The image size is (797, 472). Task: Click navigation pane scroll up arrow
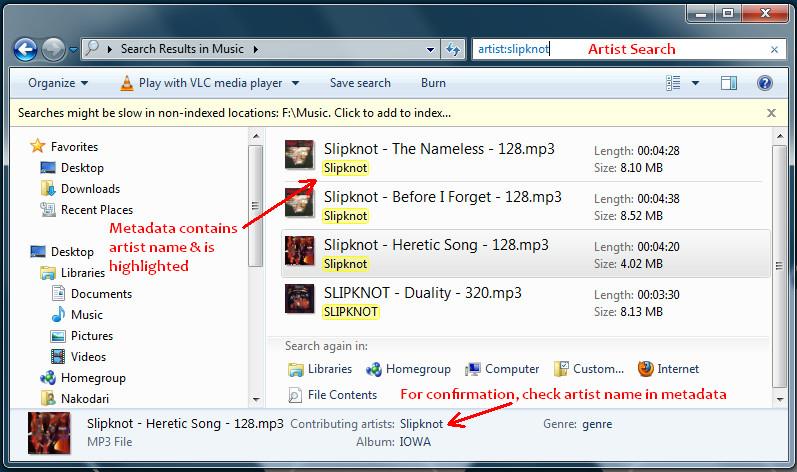pyautogui.click(x=256, y=136)
